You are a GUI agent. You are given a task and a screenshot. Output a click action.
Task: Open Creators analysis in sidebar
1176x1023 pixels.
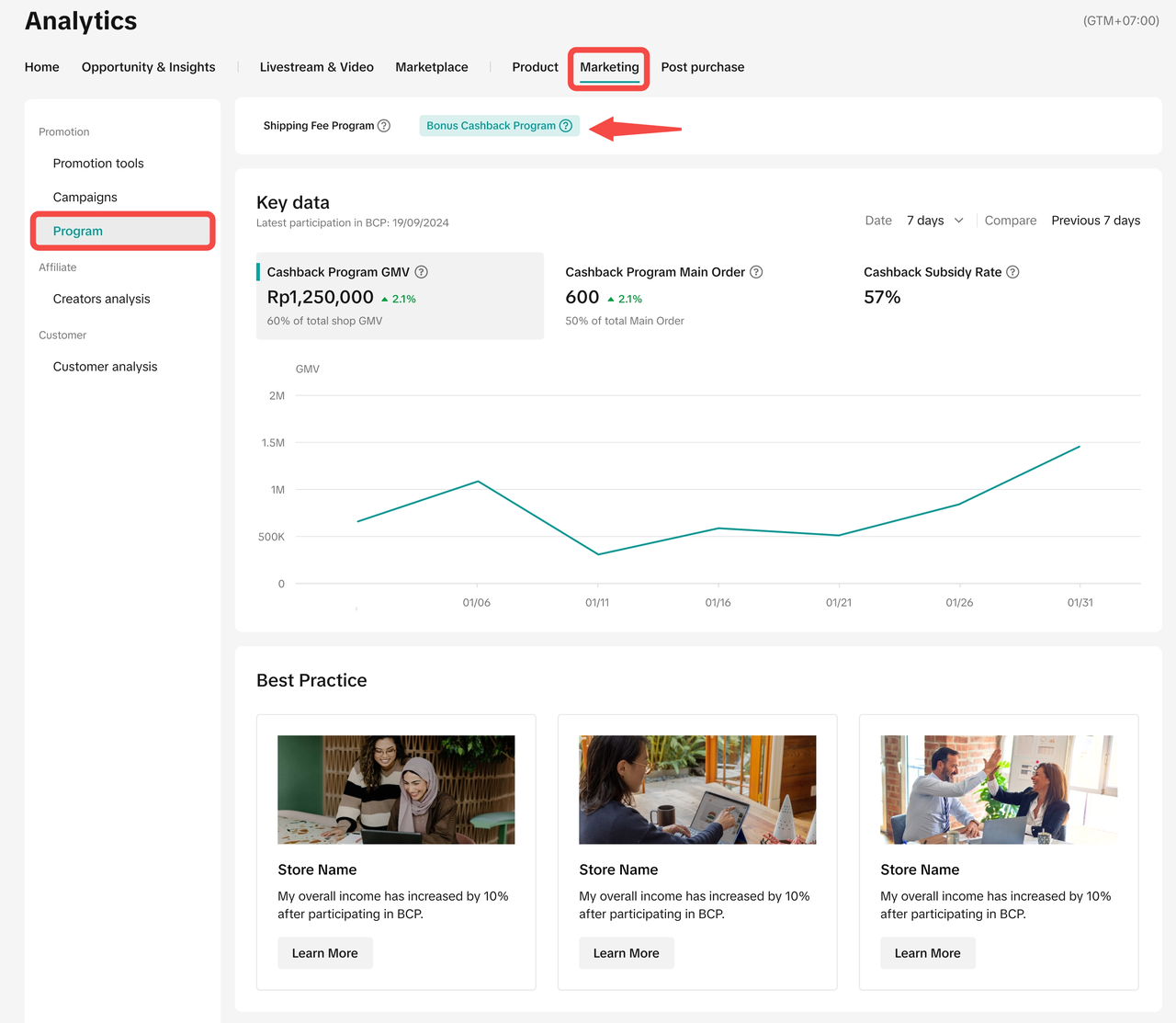pos(101,299)
